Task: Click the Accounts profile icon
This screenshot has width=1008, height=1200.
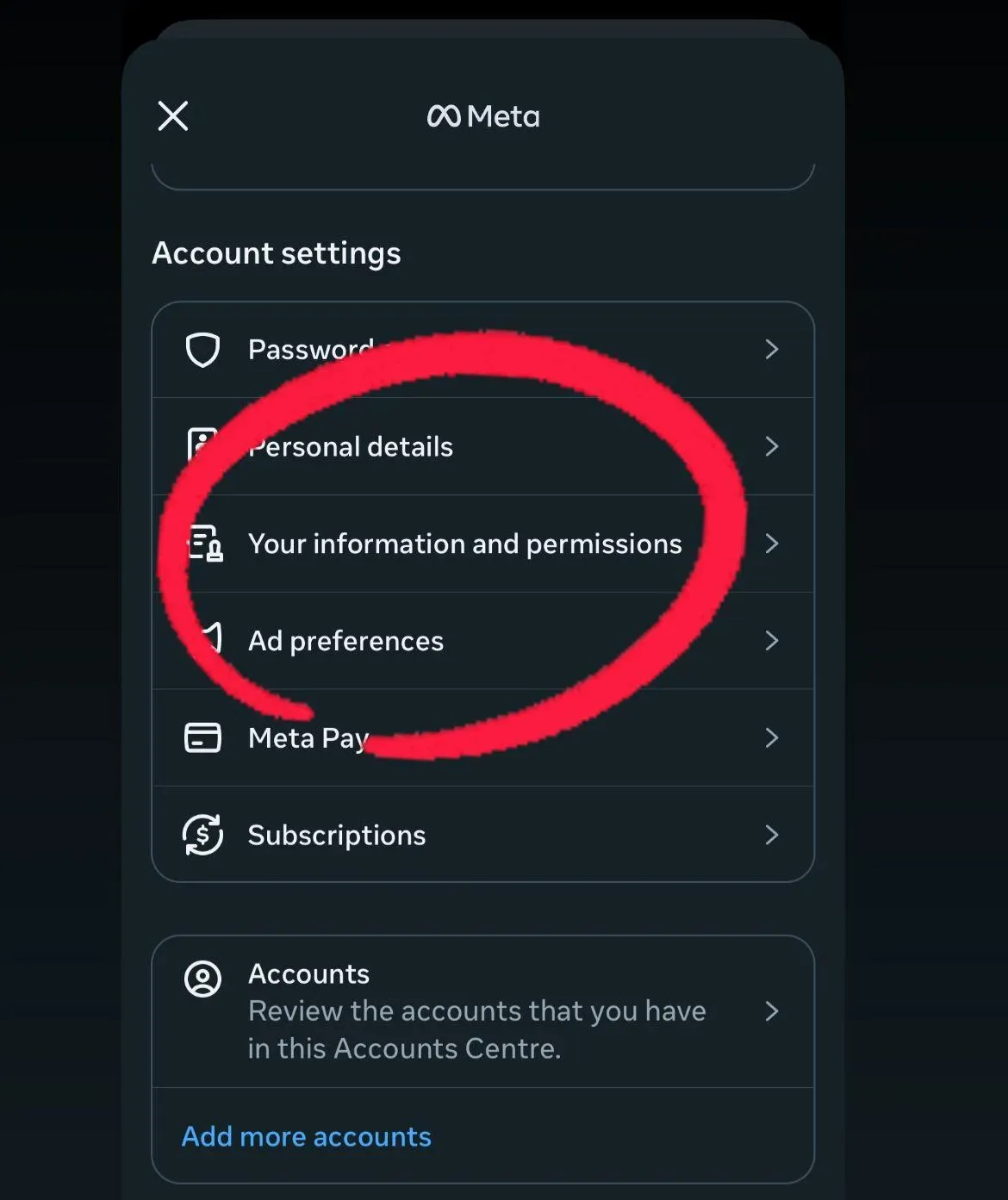Action: click(x=203, y=979)
